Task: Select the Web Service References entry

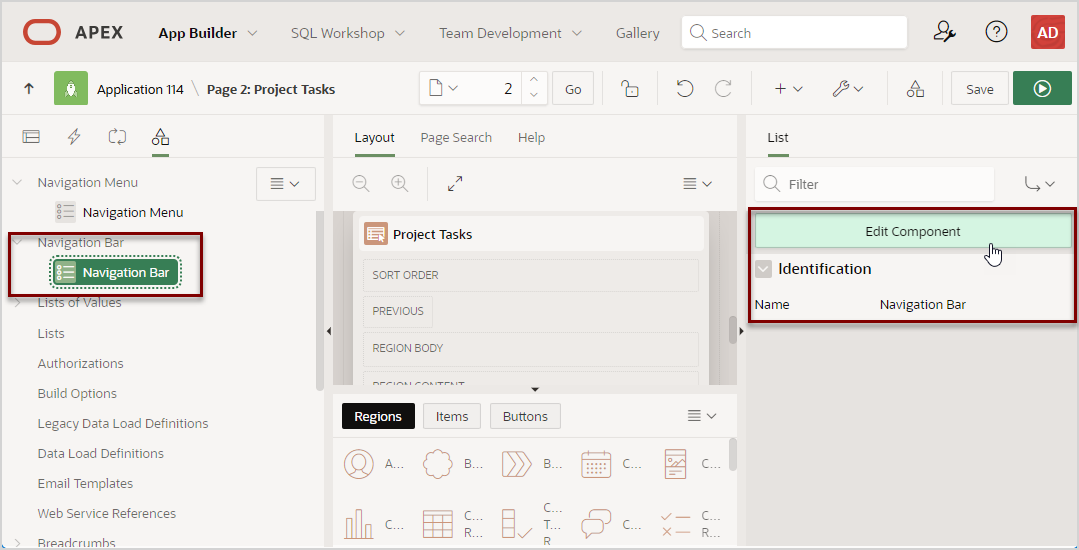Action: tap(107, 514)
